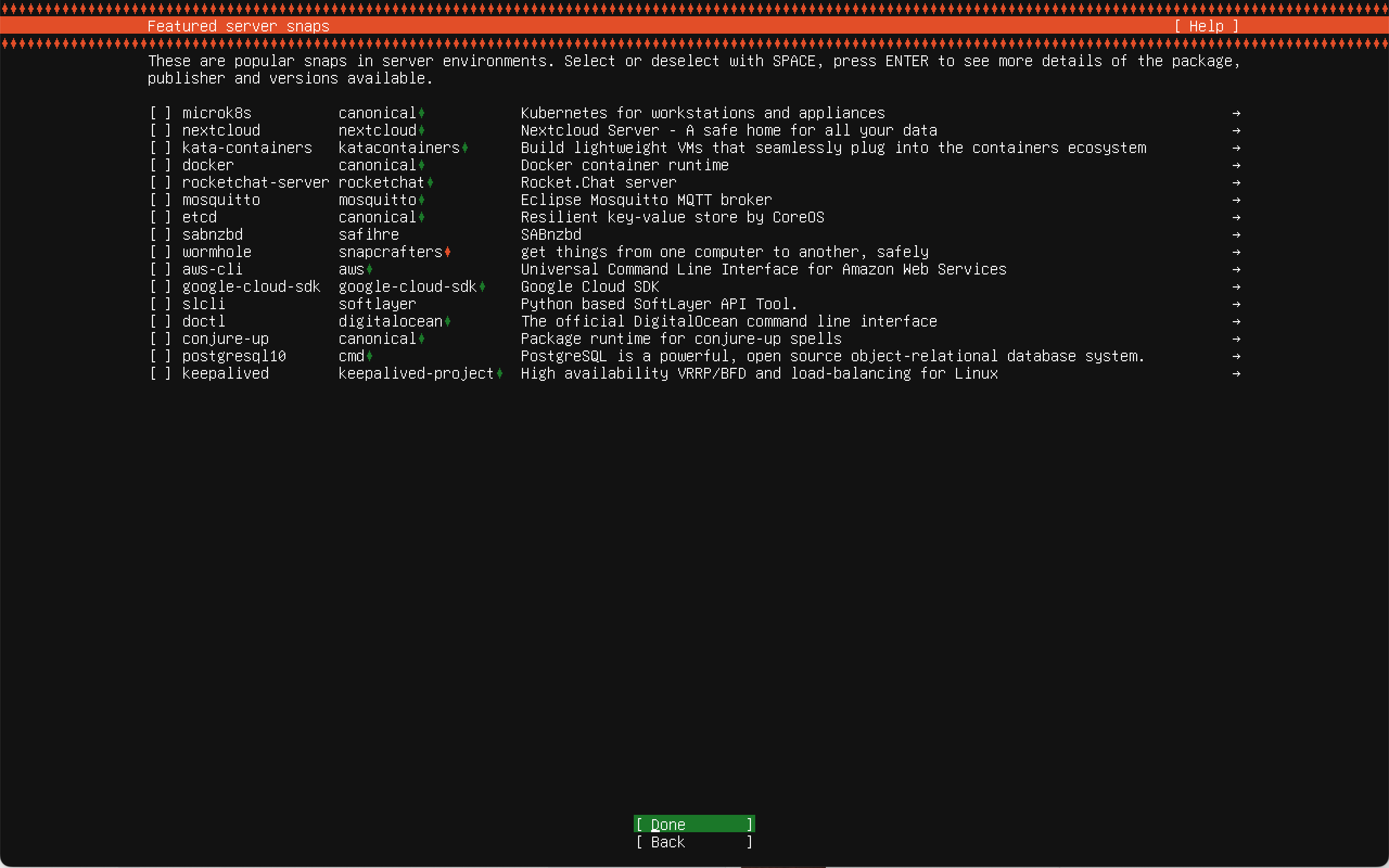Click verified star beside katacontainers publisher
The width and height of the screenshot is (1389, 868).
465,148
